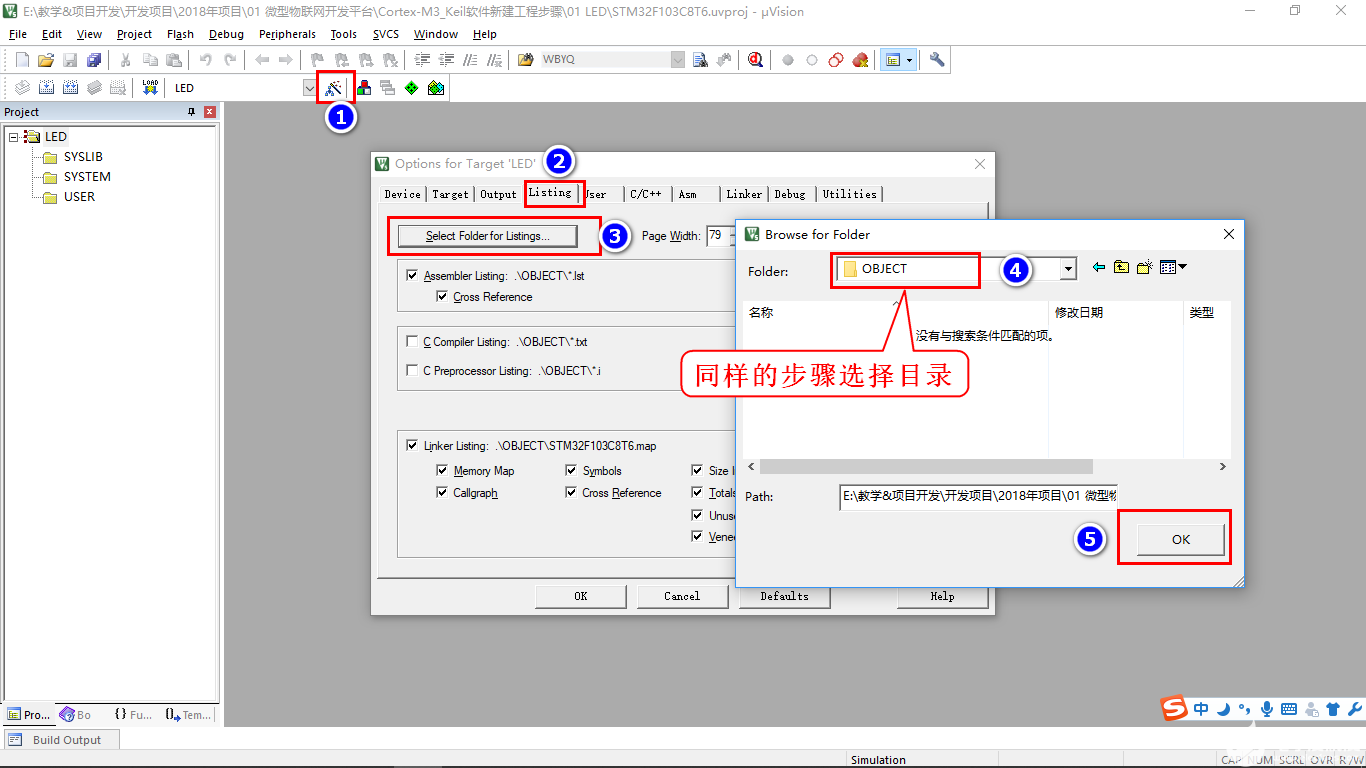Open the File Extensions, Books and Environment icon
1366x768 pixels.
point(364,88)
